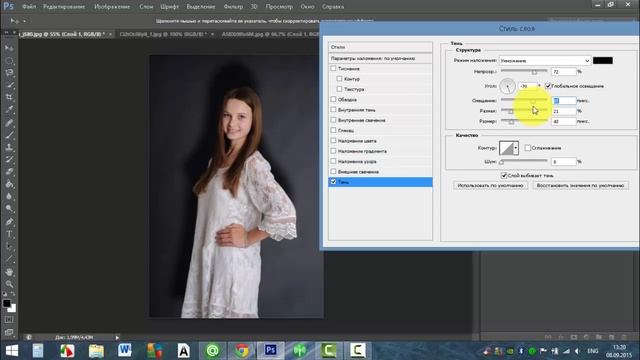Uncheck Глобальное освещение checkbox

(x=548, y=86)
